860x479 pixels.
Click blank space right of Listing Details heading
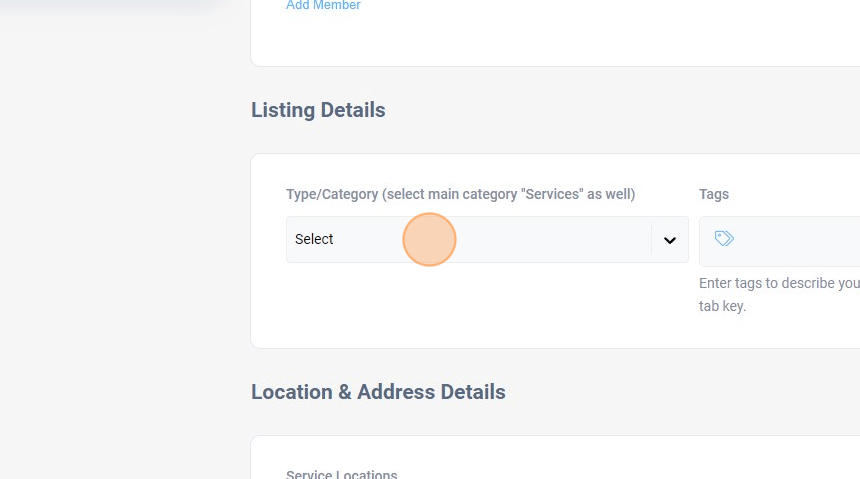[x=600, y=110]
